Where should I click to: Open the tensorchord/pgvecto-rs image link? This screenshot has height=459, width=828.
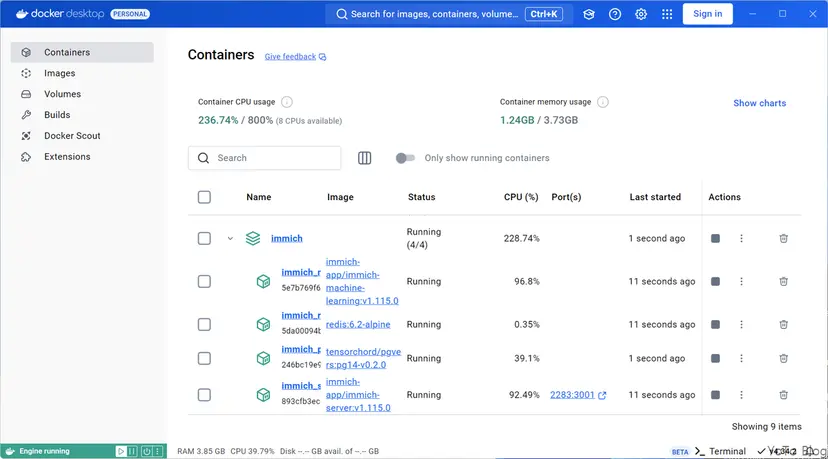pyautogui.click(x=363, y=358)
